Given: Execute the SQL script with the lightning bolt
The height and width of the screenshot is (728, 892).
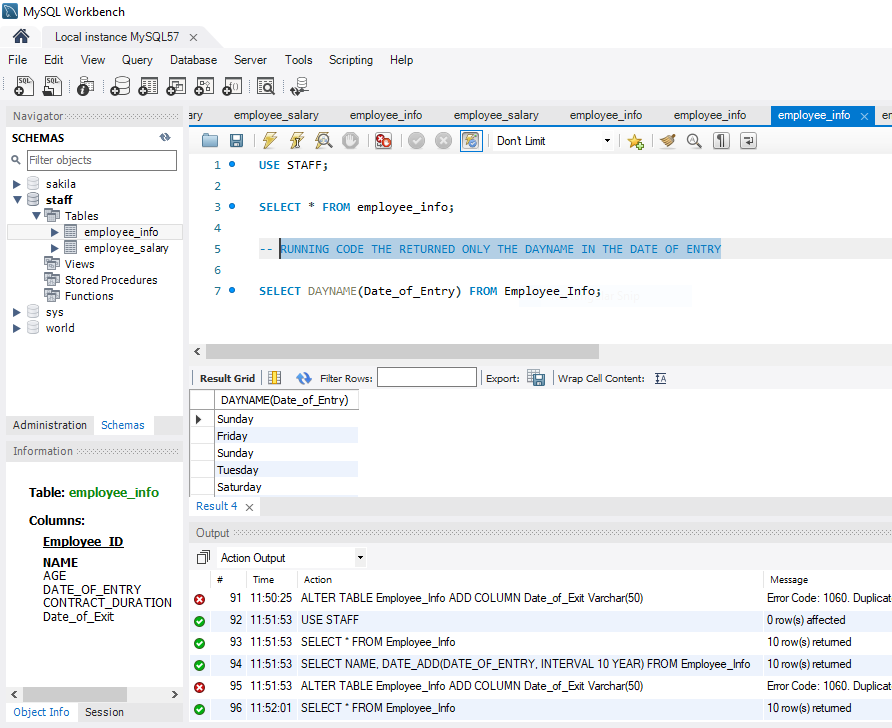Looking at the screenshot, I should tap(268, 140).
